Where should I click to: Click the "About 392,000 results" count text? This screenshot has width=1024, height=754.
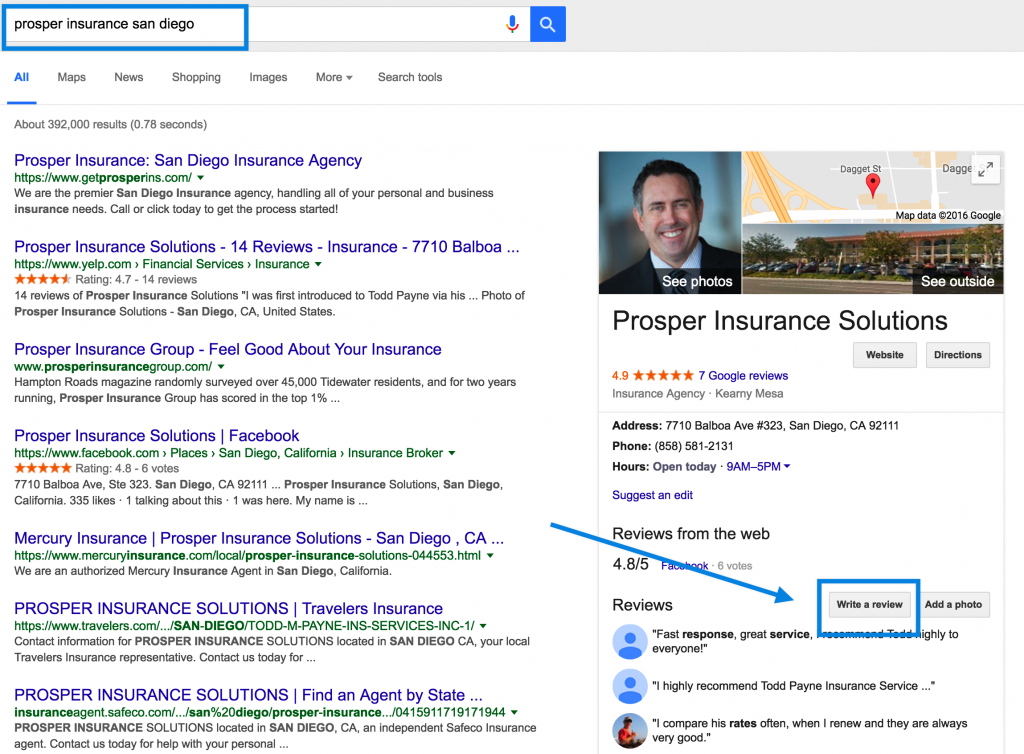pos(110,125)
